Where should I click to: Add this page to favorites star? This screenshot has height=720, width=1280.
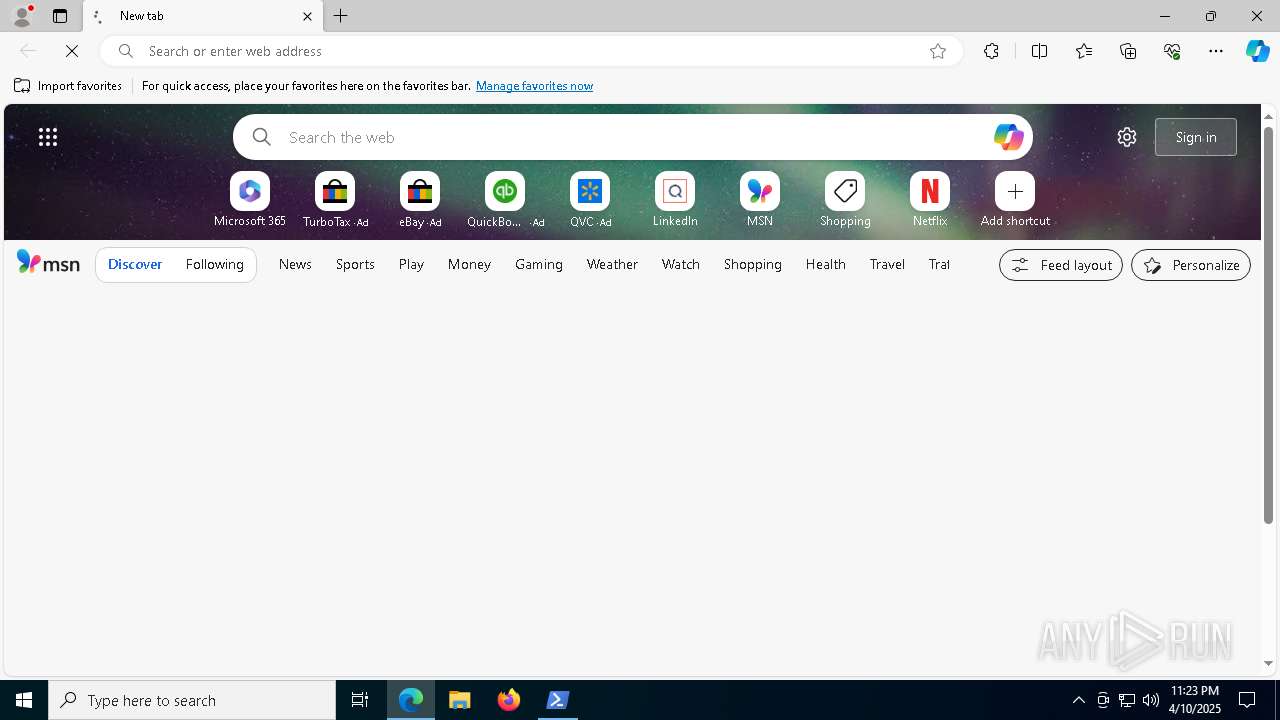[x=938, y=51]
